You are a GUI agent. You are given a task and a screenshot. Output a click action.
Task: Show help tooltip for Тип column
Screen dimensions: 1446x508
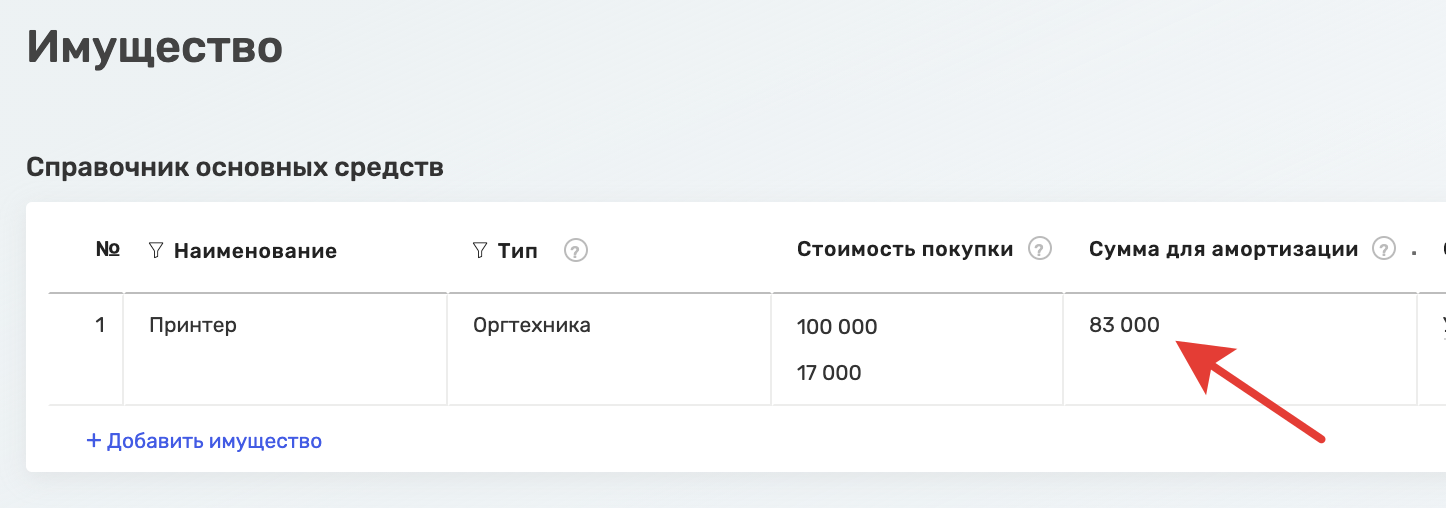tap(575, 251)
